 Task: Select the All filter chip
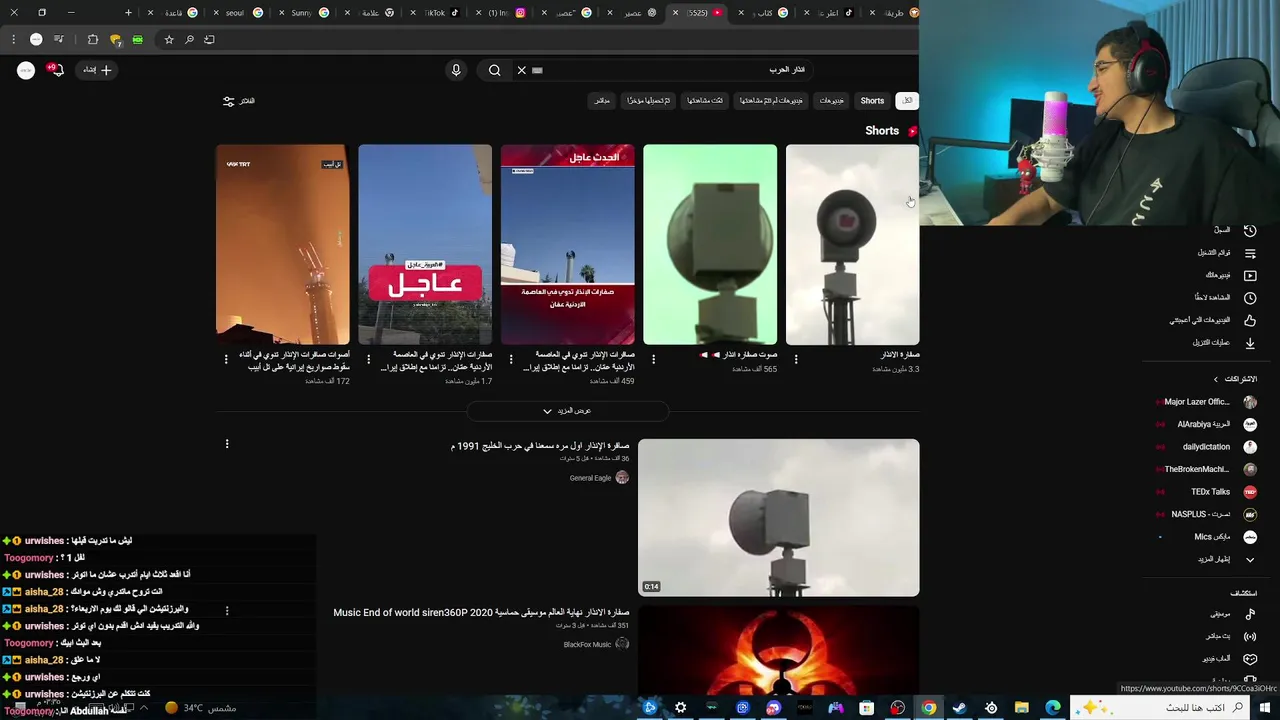pos(907,101)
